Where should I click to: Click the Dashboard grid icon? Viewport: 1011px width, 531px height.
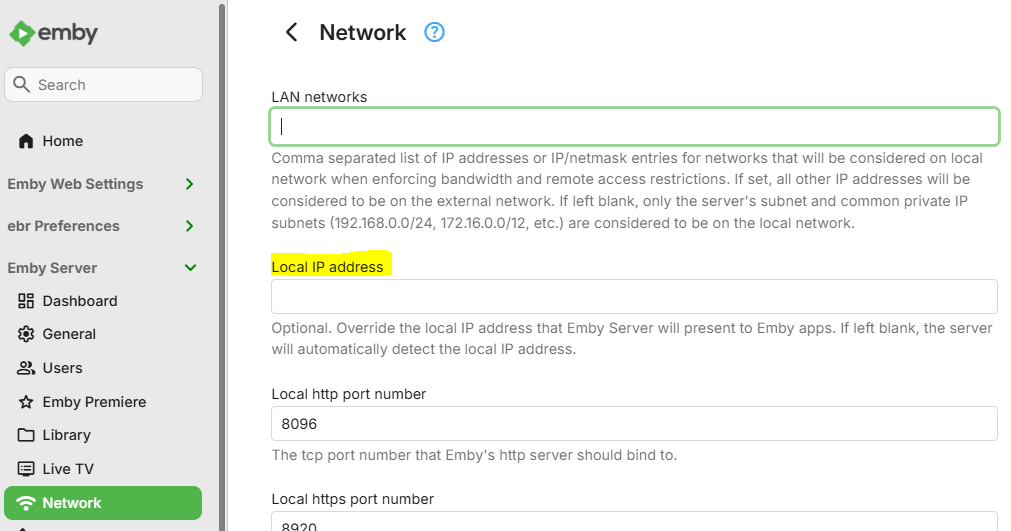pyautogui.click(x=26, y=301)
